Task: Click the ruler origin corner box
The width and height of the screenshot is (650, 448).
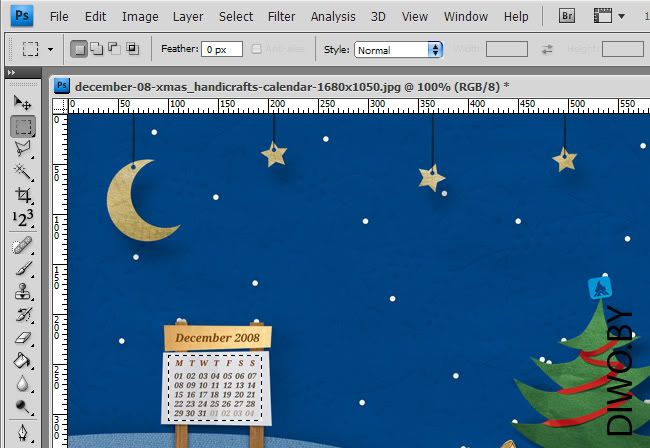Action: 61,106
